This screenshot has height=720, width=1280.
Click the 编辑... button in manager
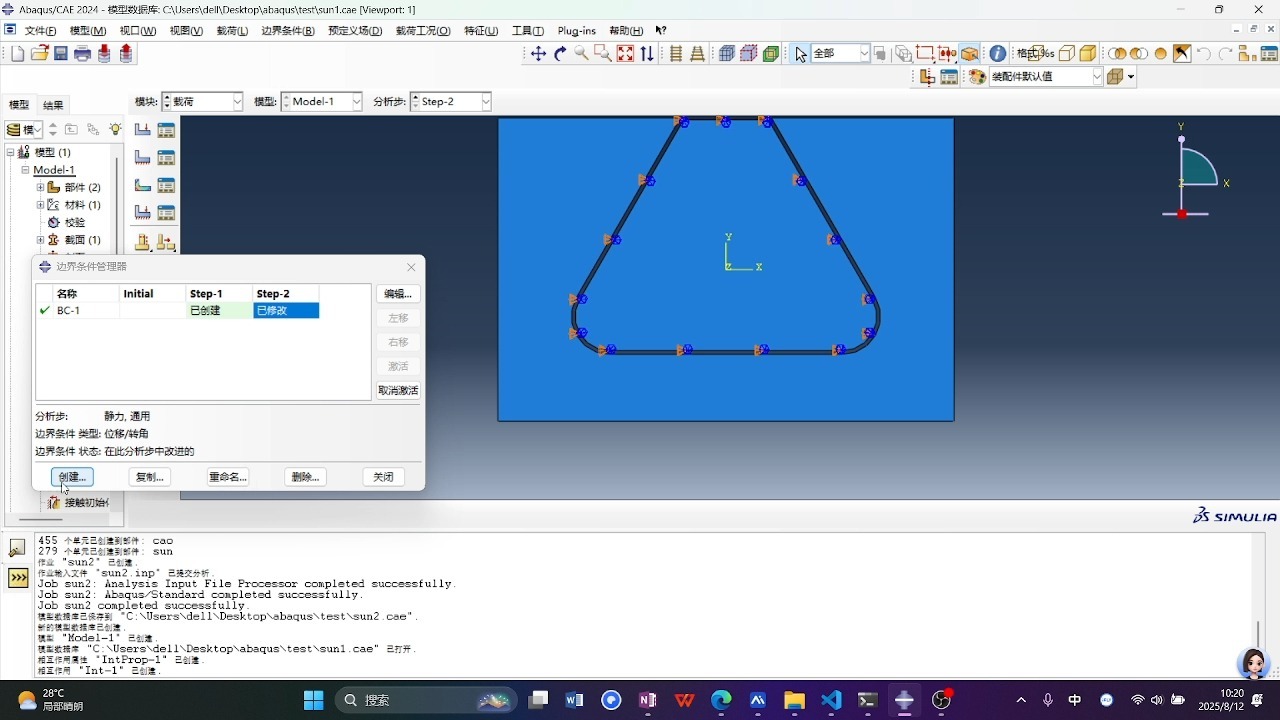click(x=398, y=294)
